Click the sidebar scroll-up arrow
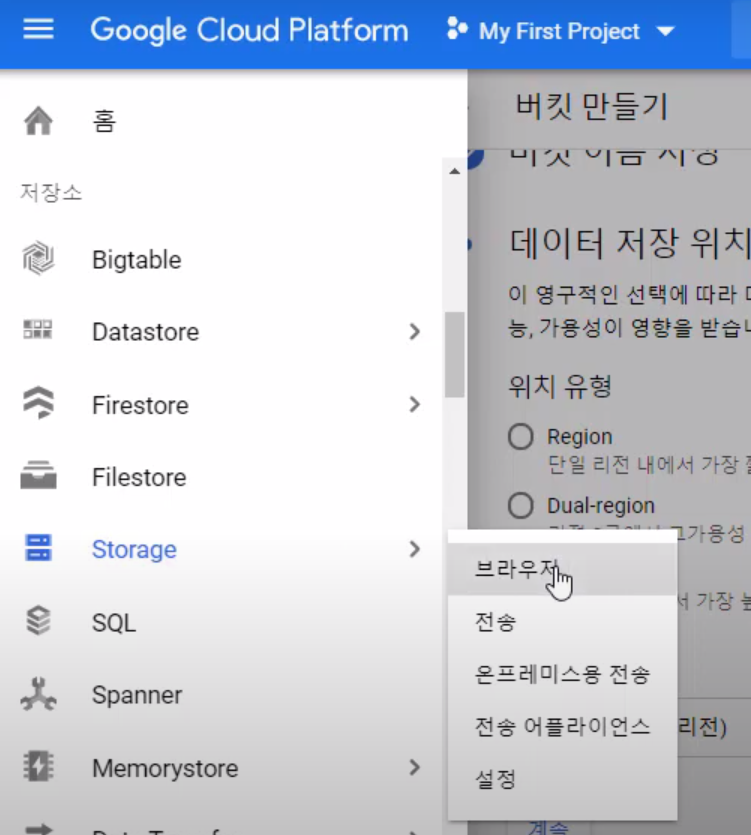Viewport: 751px width, 835px height. (x=454, y=171)
